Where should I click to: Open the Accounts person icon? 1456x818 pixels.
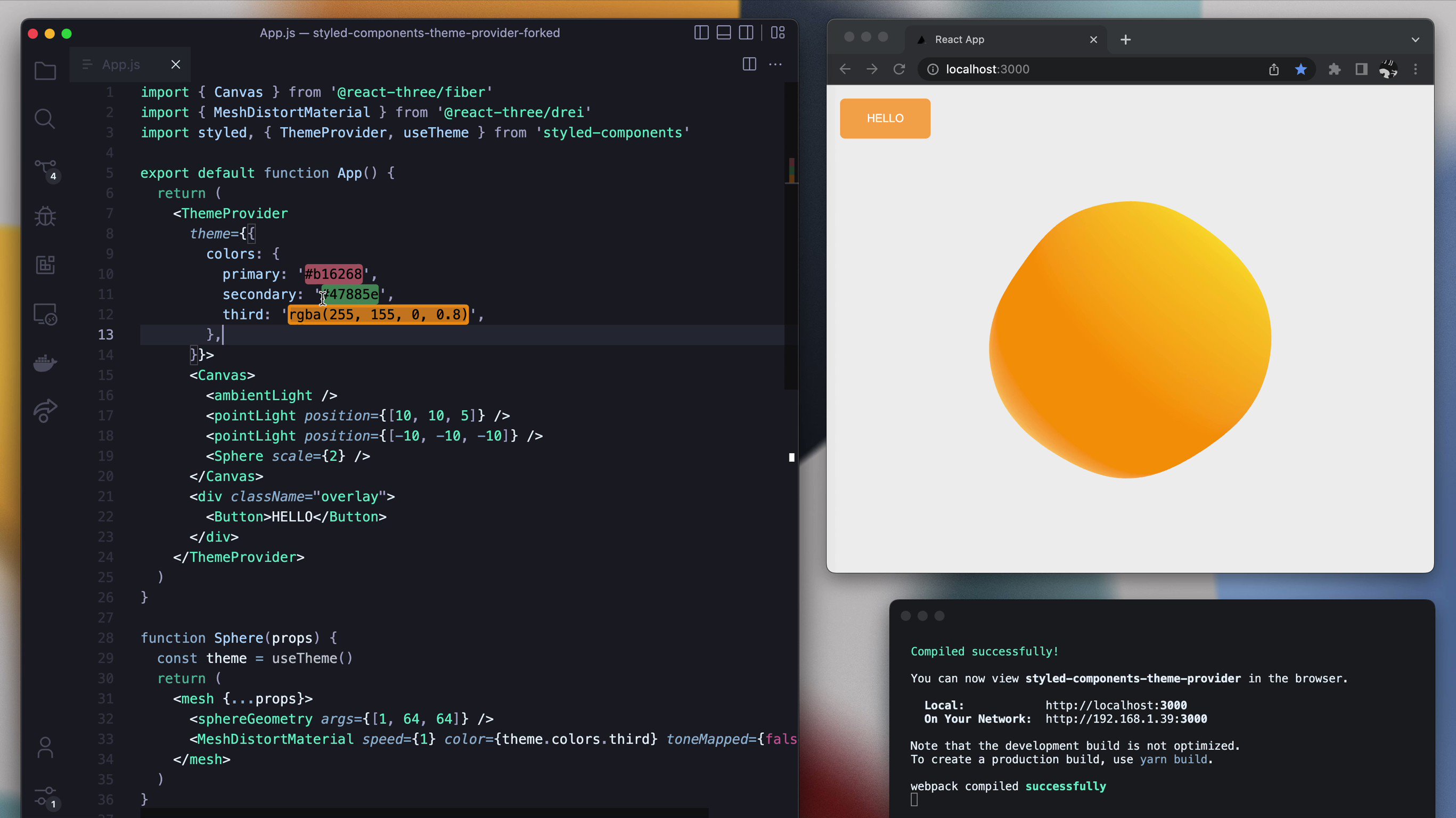[45, 747]
